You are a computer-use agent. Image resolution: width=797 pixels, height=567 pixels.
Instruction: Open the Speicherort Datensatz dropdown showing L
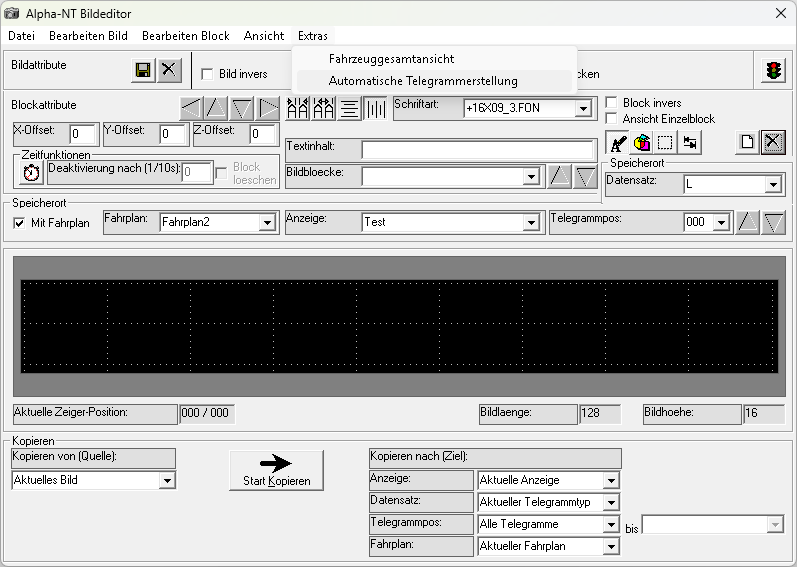773,184
